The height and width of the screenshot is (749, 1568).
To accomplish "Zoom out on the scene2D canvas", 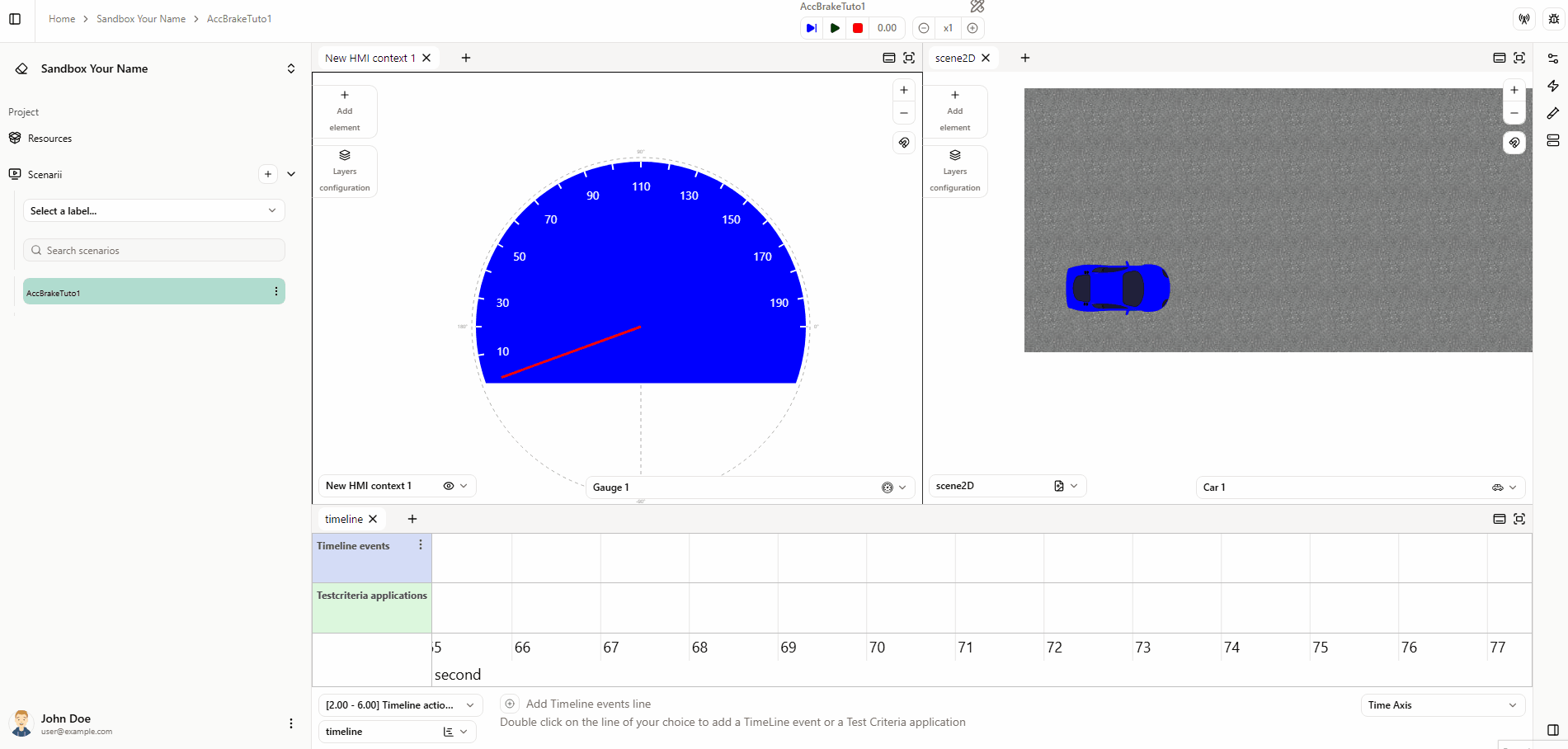I will (x=1514, y=114).
